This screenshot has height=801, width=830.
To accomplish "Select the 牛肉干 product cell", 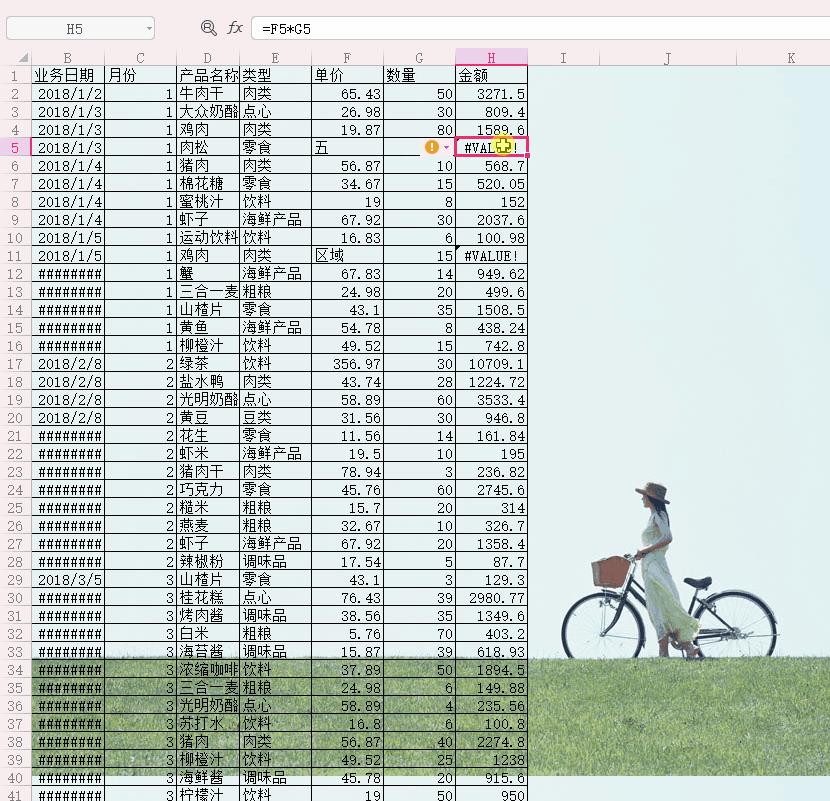I will coord(208,94).
